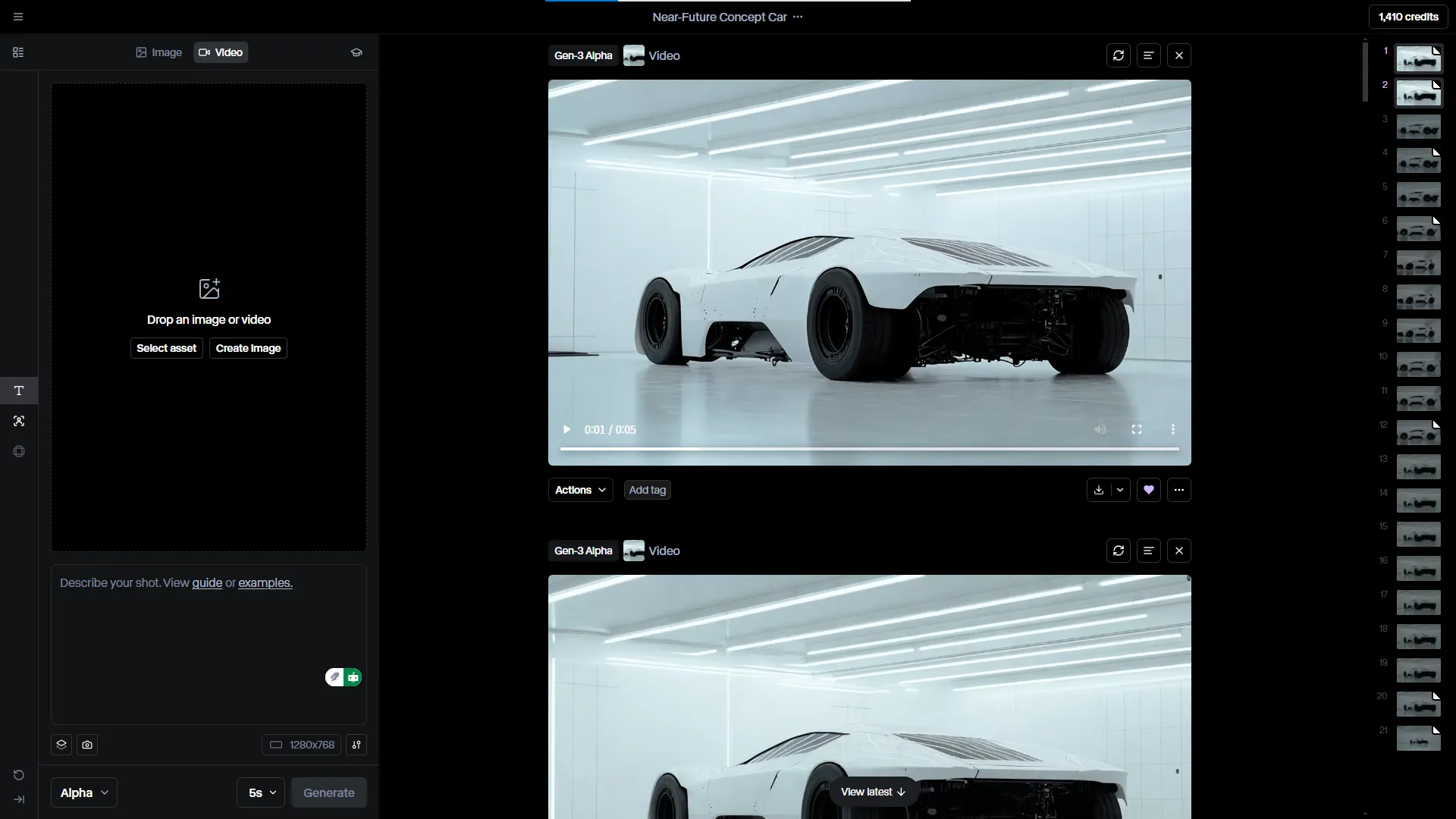Toggle the prompt enhancement switch
The image size is (1456, 819).
click(x=344, y=677)
